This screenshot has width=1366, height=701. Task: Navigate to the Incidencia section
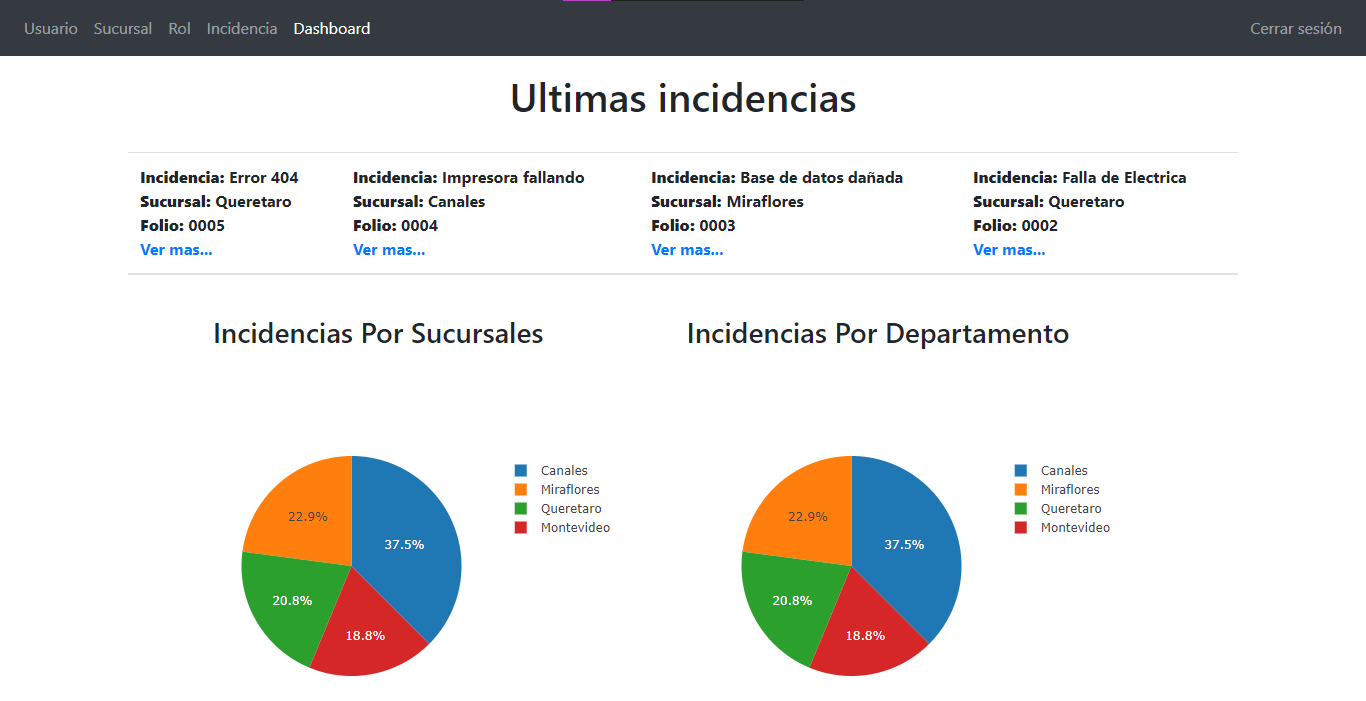(242, 29)
